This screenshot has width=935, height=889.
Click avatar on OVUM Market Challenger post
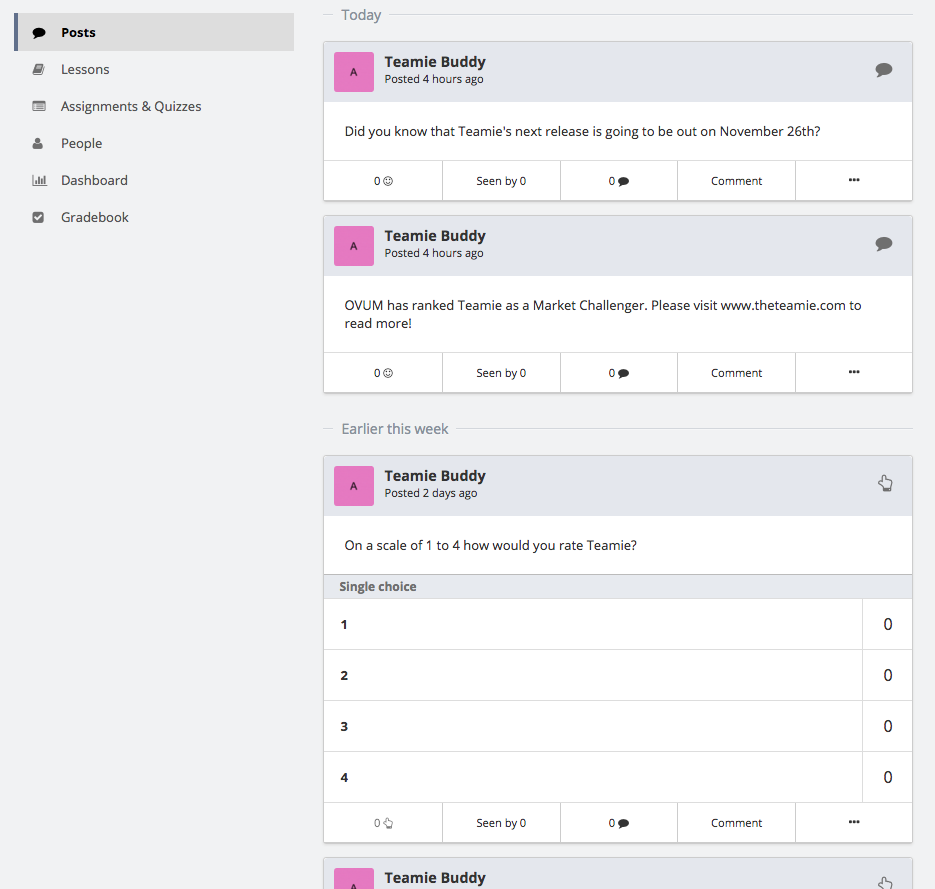(354, 246)
